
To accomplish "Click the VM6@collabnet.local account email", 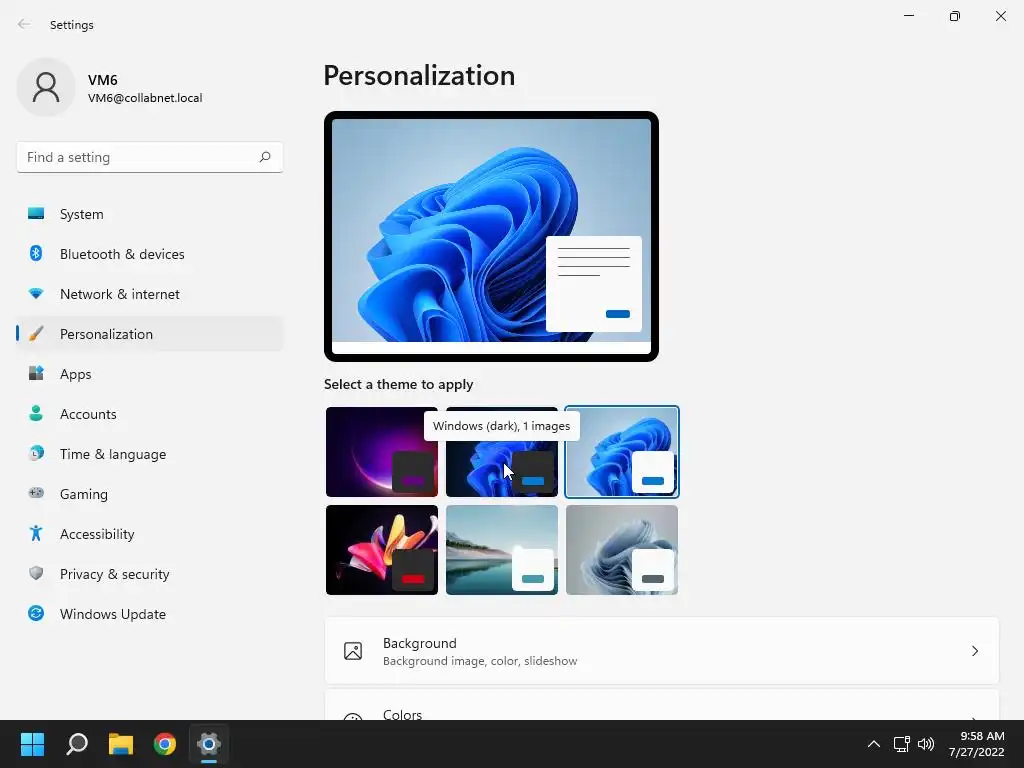I will 145,98.
